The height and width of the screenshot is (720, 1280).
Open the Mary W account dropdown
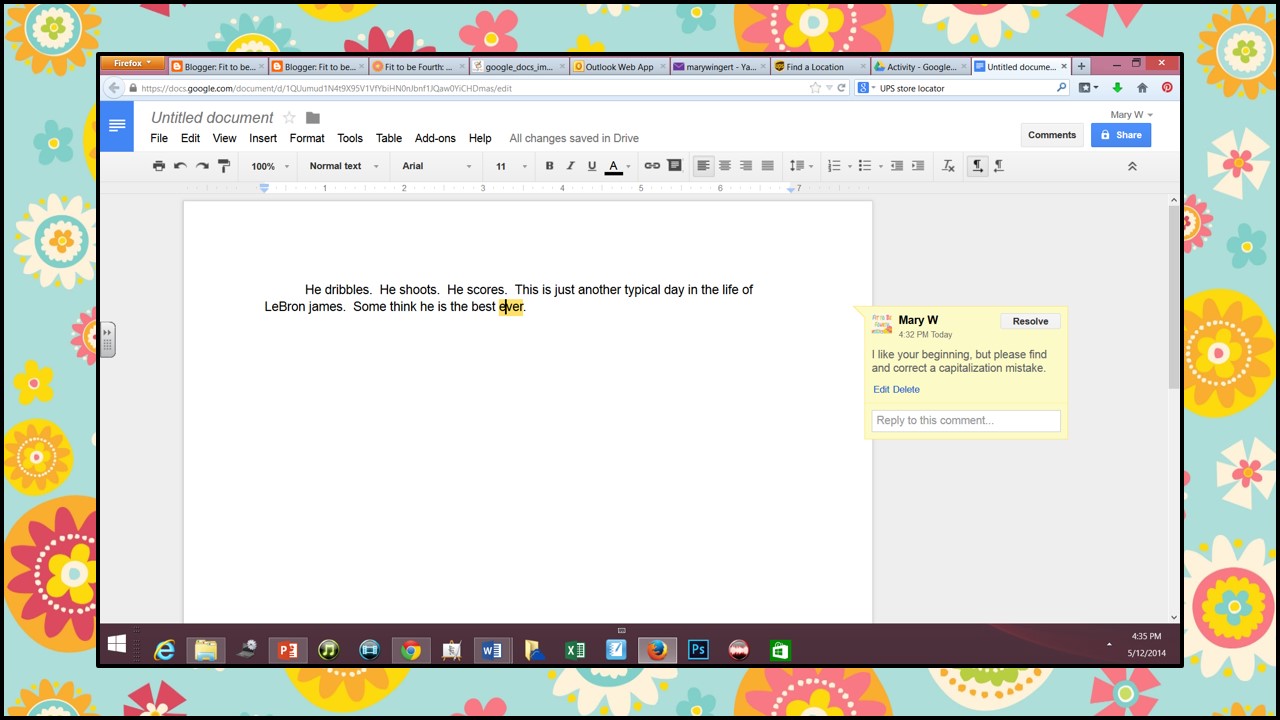point(1132,115)
